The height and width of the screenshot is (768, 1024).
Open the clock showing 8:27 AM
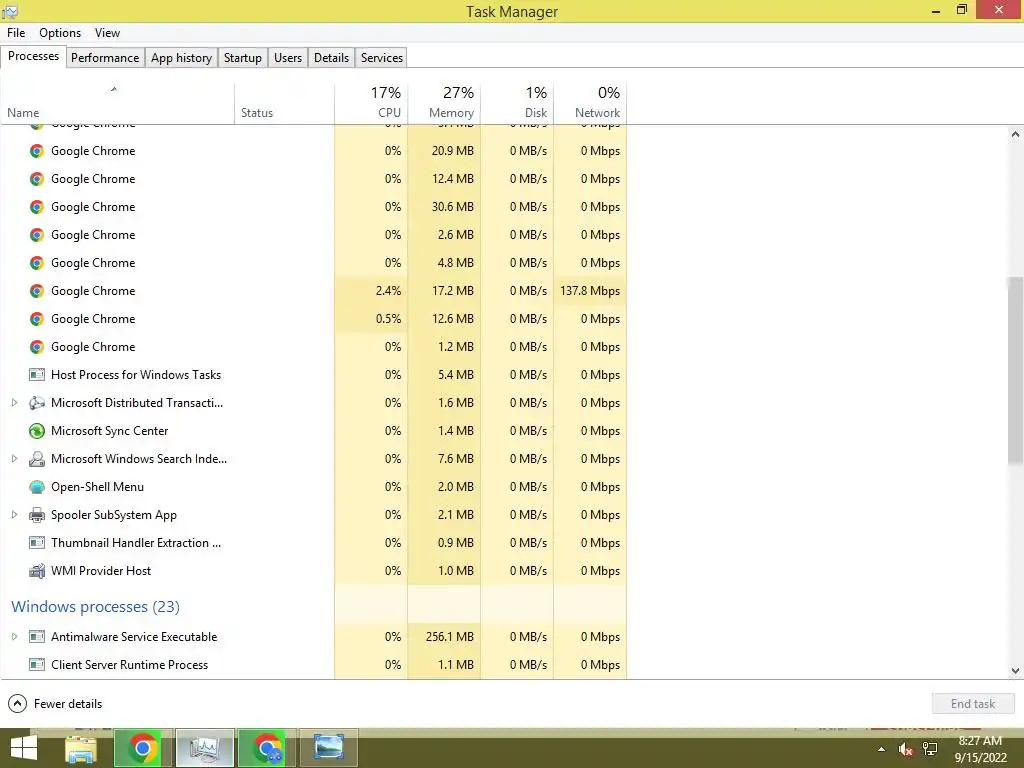pos(980,749)
